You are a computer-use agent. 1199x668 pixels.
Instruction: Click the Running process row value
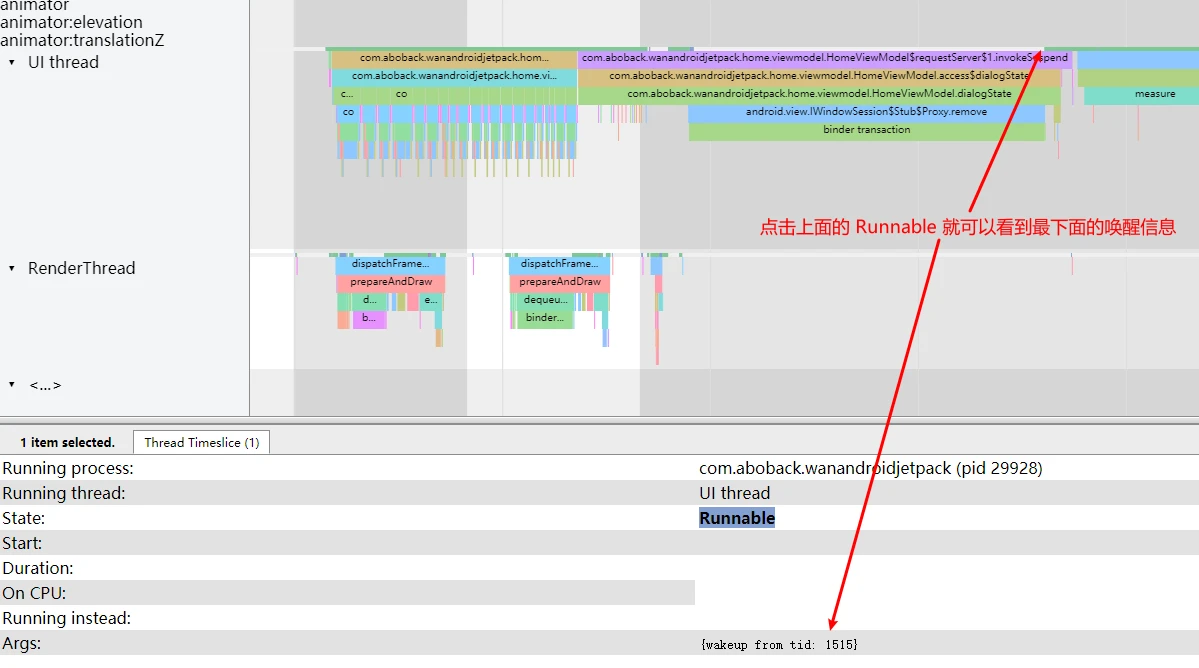pos(870,467)
